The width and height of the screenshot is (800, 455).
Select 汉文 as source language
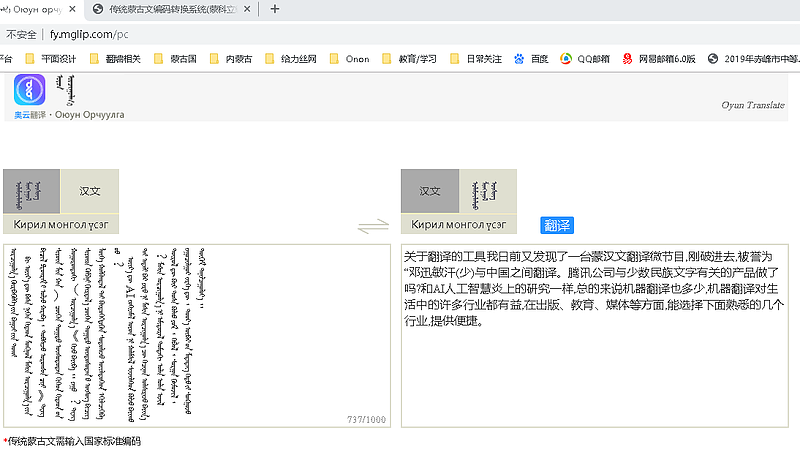pyautogui.click(x=90, y=191)
